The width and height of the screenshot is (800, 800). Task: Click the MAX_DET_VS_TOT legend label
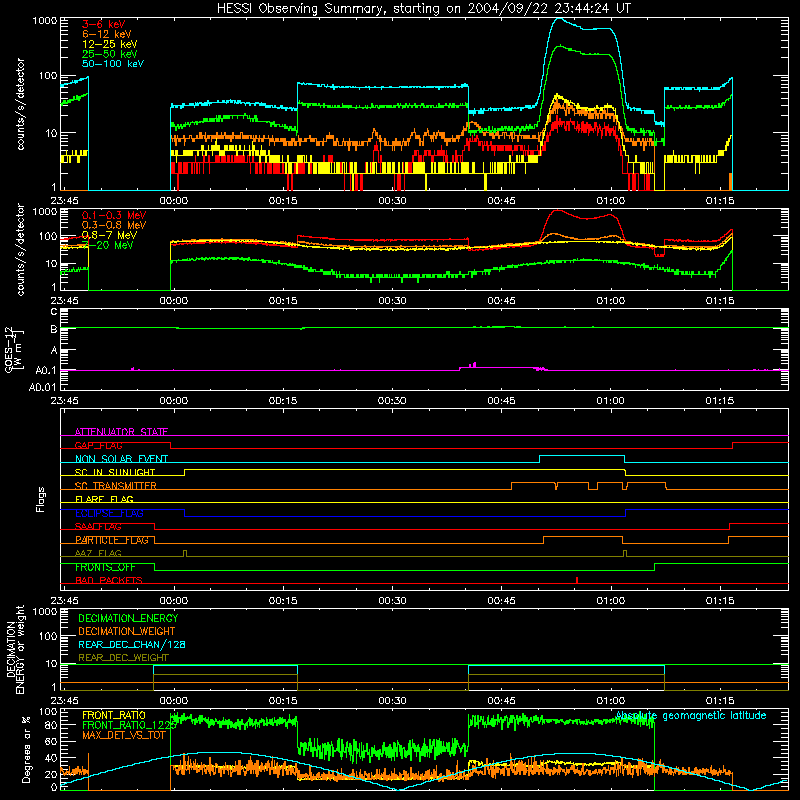click(124, 735)
